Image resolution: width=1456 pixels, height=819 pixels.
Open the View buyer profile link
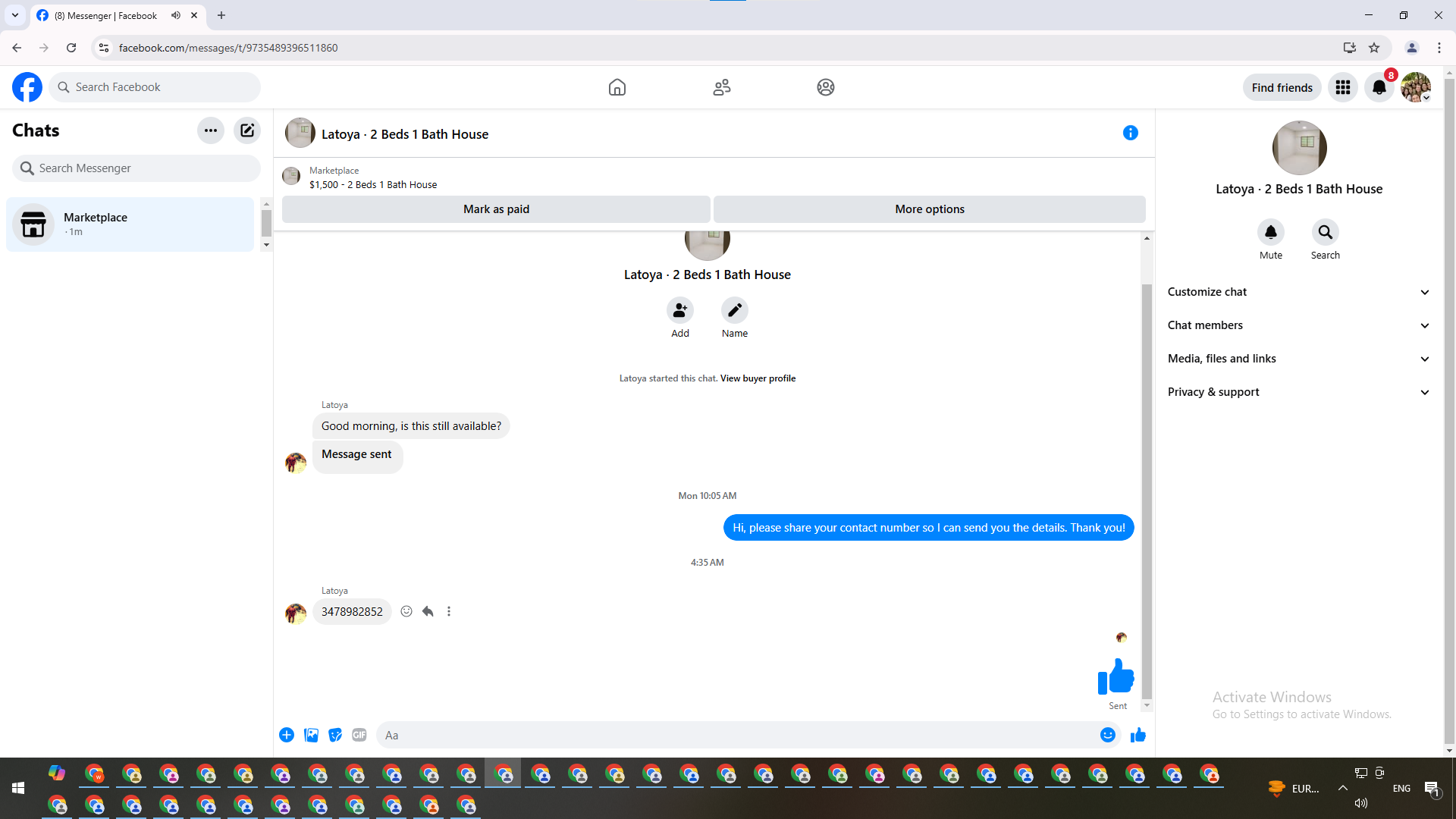[x=758, y=378]
